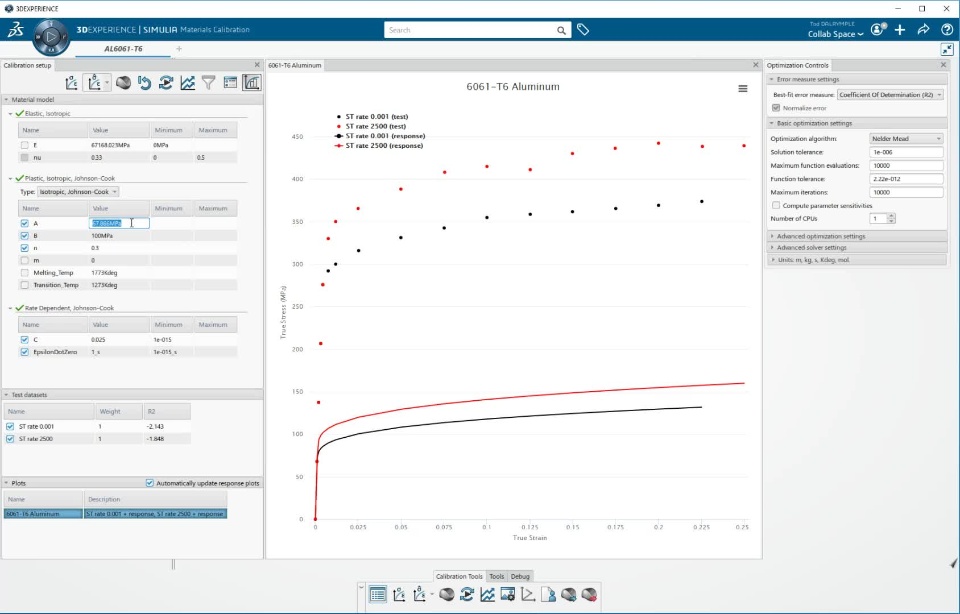This screenshot has height=614, width=960.
Task: Open the Type Isotropic, Johnson-Cook dropdown
Action: [78, 192]
